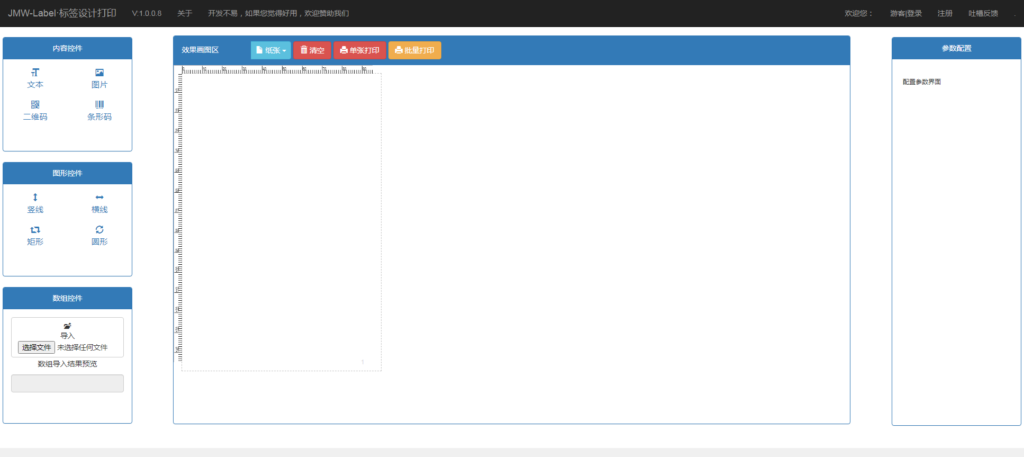Click the 单张打印 single print button

359,50
